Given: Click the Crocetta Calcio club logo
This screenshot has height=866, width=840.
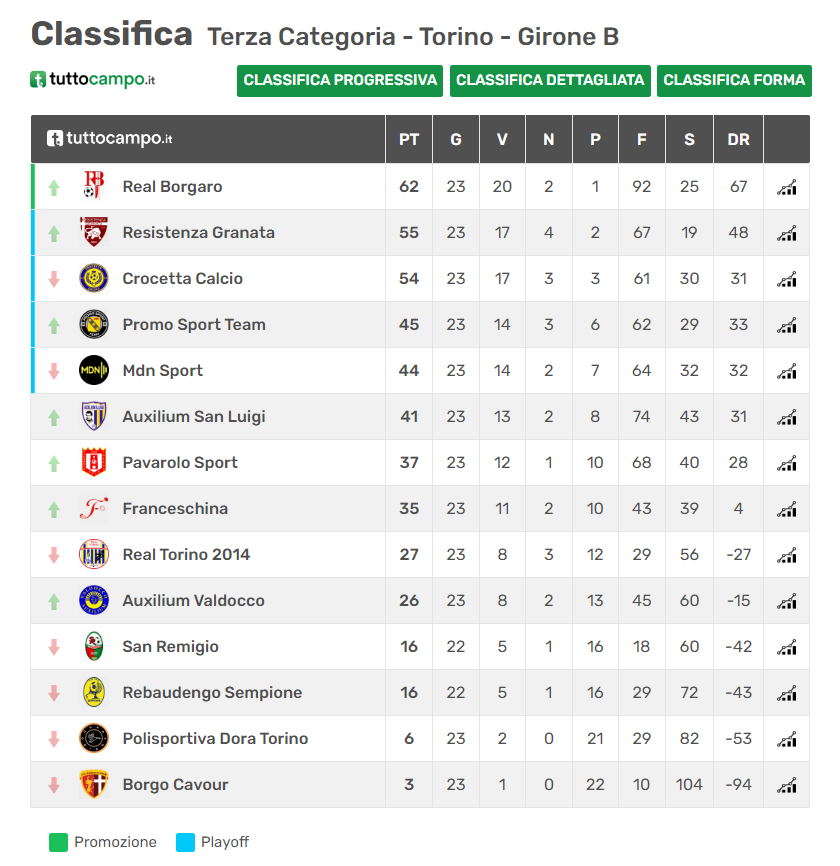Looking at the screenshot, I should (94, 279).
